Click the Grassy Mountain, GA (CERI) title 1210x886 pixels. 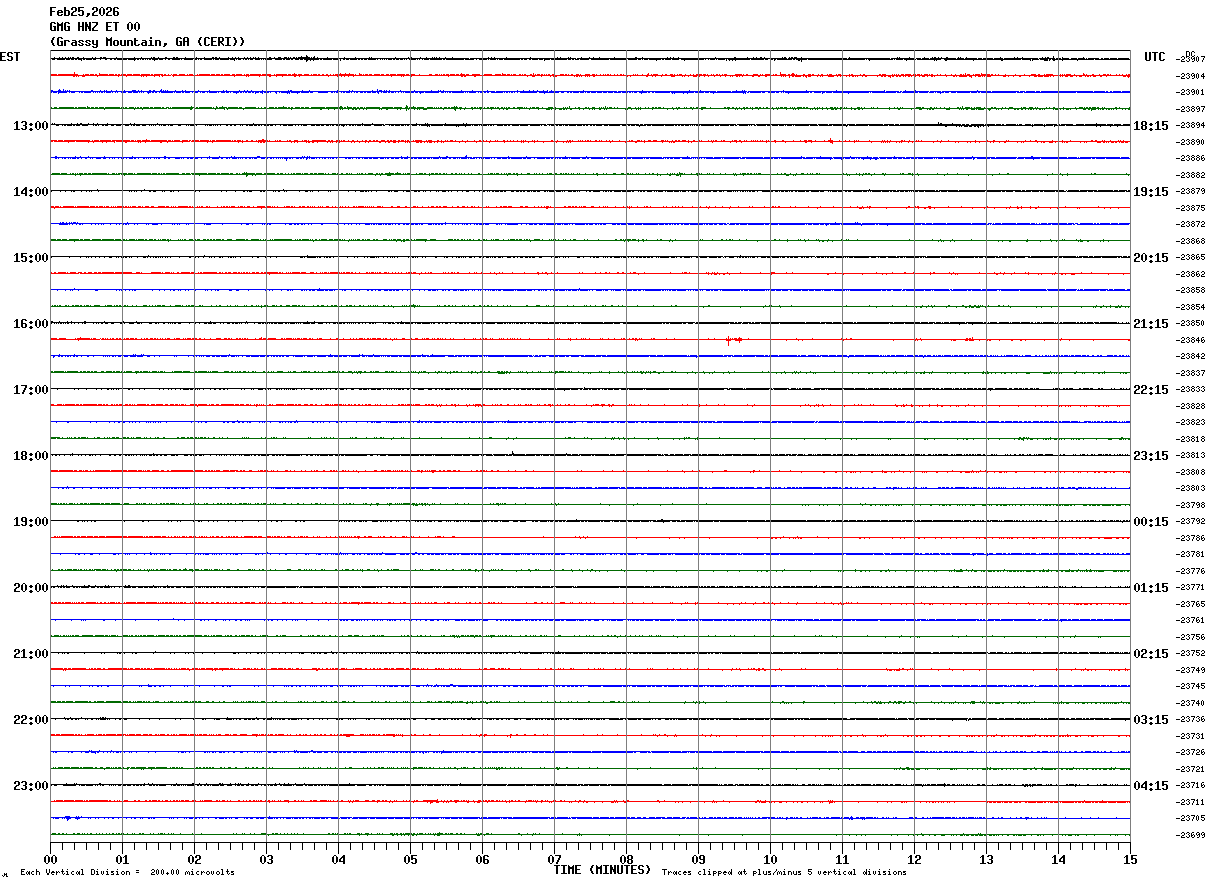[x=147, y=42]
